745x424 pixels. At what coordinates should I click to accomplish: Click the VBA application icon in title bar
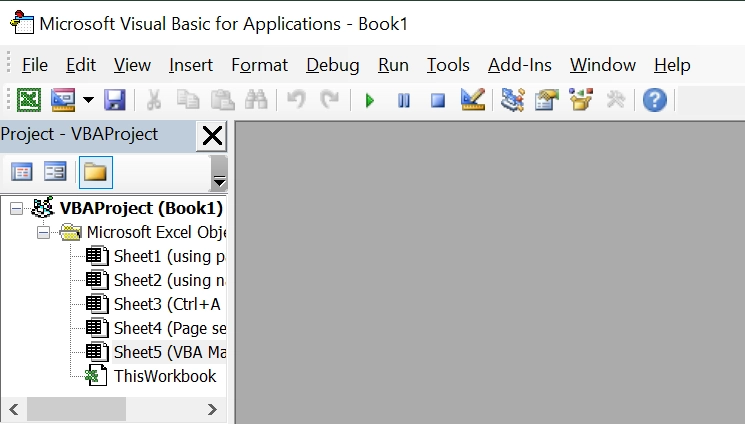coord(22,23)
